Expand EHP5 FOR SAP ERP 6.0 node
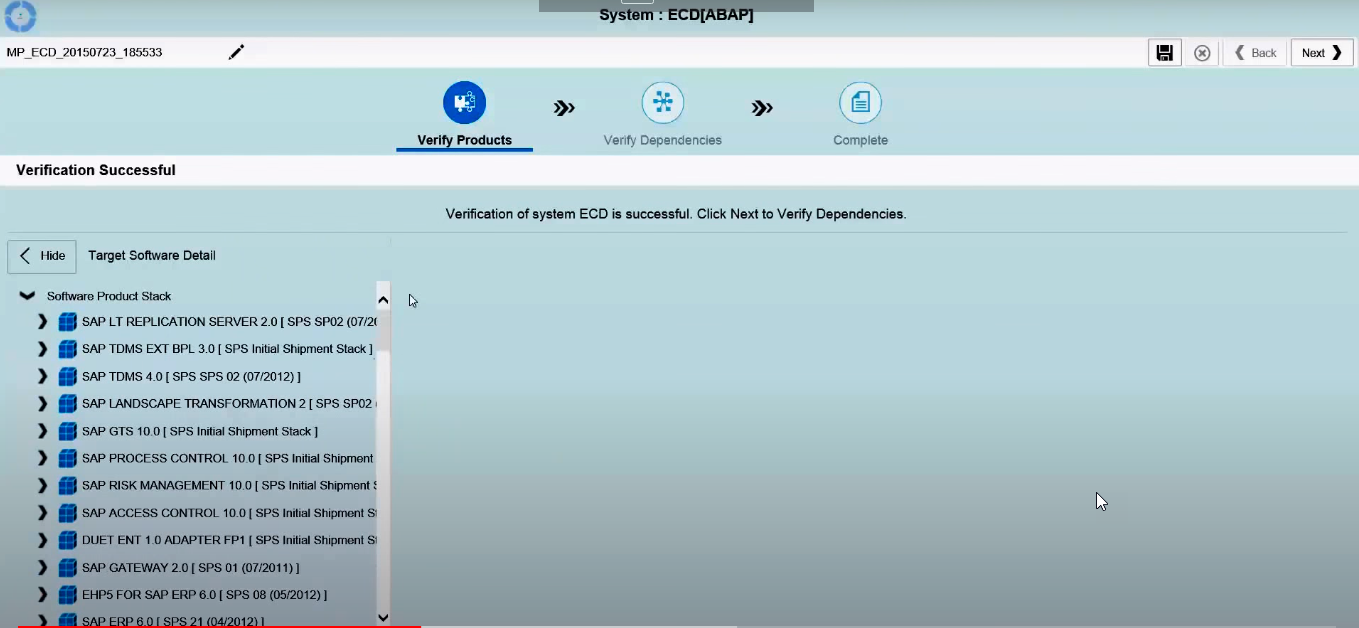1359x628 pixels. click(x=42, y=595)
